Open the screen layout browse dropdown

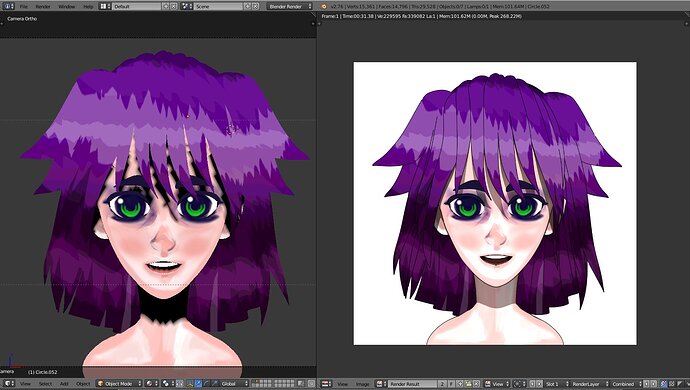coord(105,7)
